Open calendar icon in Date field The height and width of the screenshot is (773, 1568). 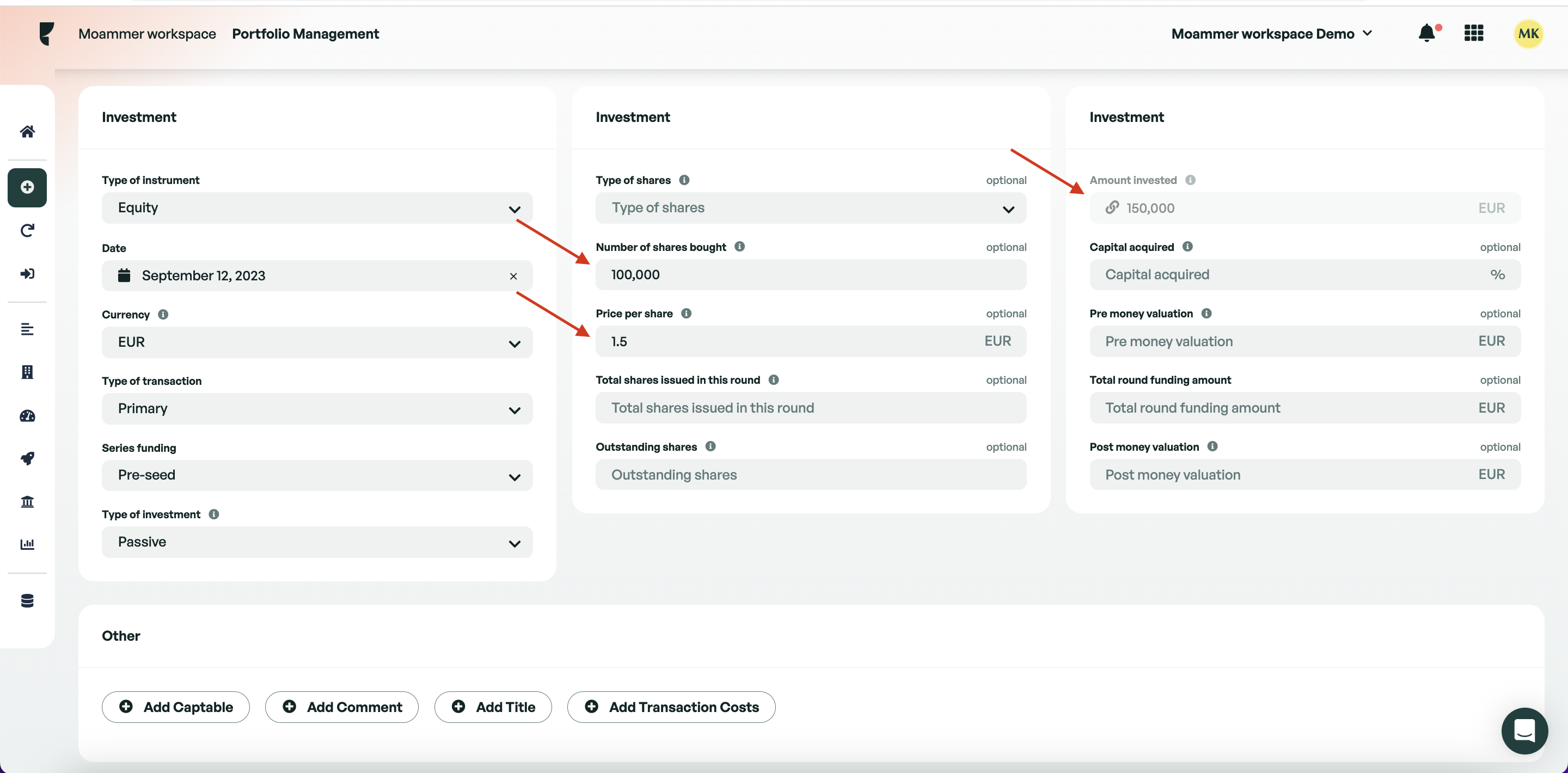click(124, 275)
